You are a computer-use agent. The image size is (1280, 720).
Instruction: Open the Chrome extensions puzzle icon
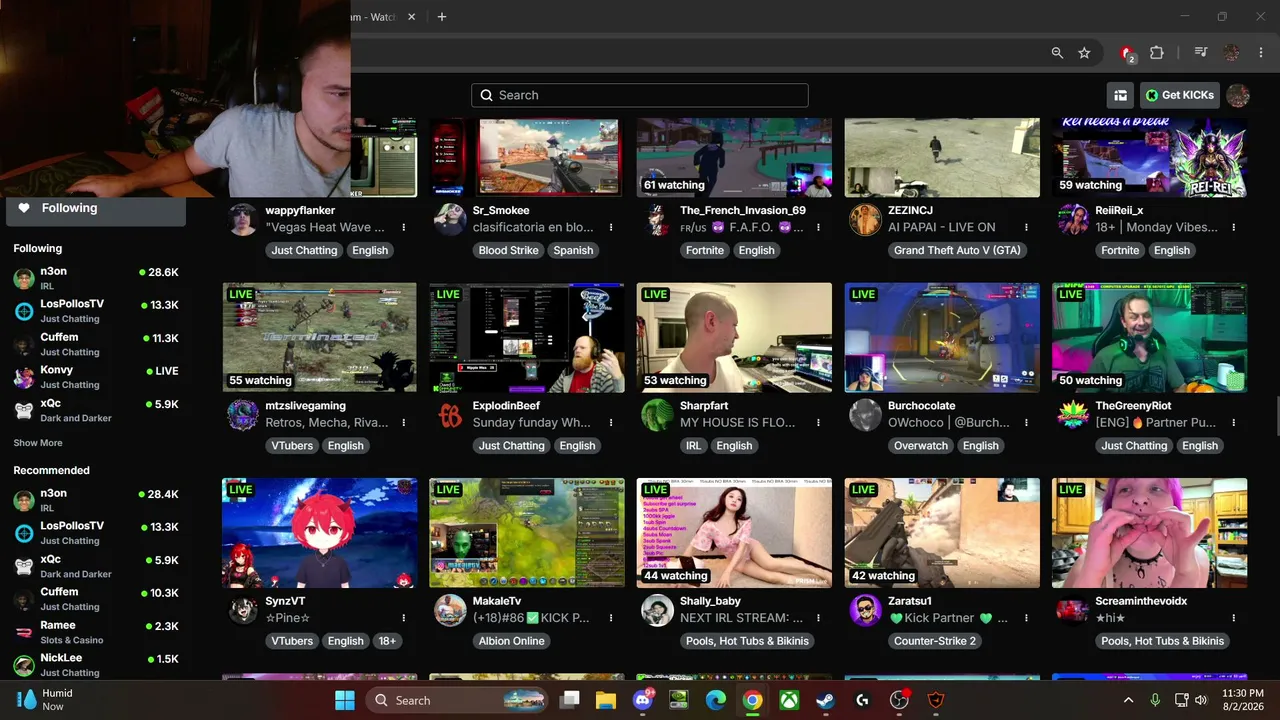click(x=1157, y=53)
